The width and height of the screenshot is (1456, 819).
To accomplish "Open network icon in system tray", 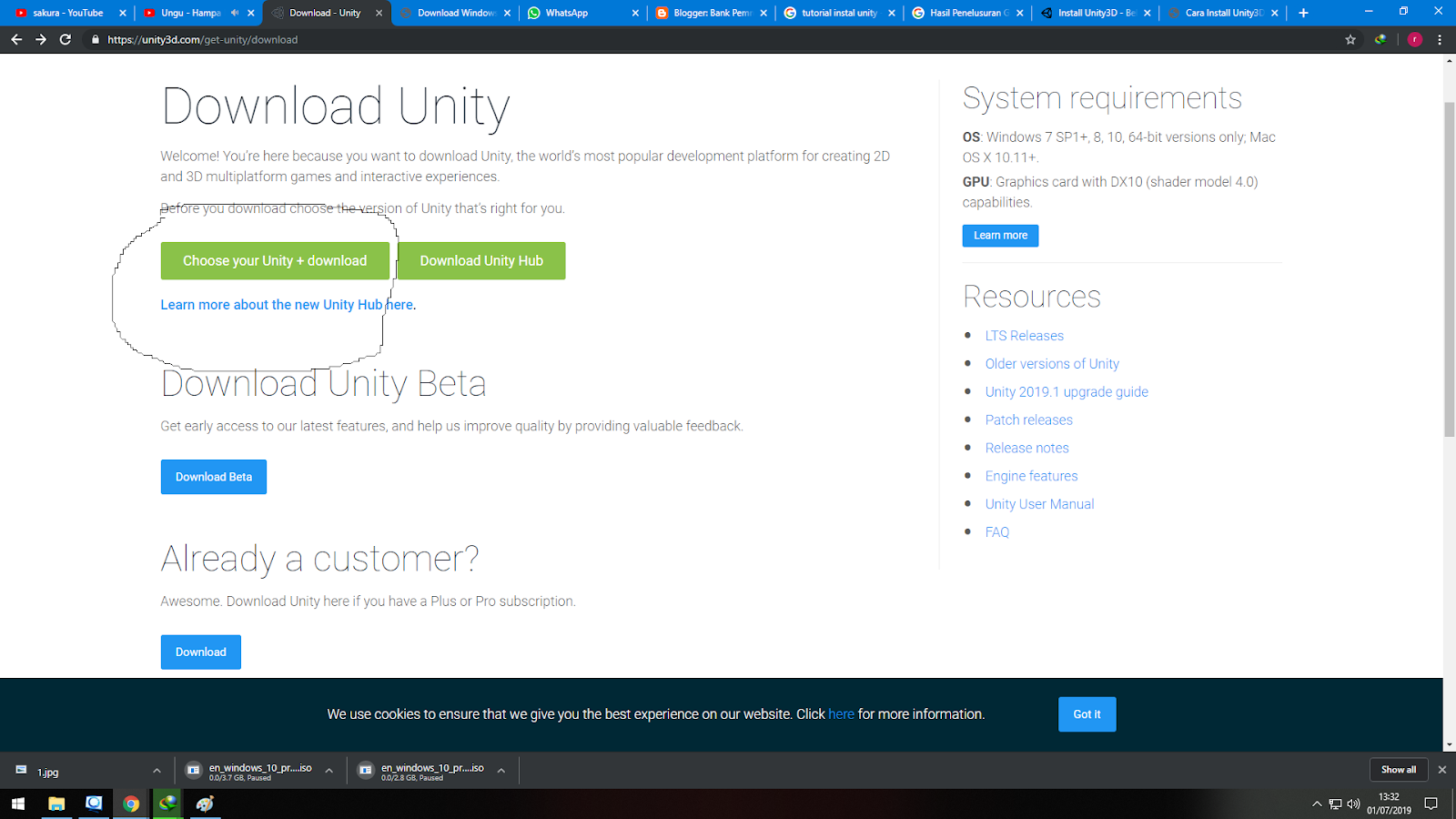I will (x=1335, y=804).
